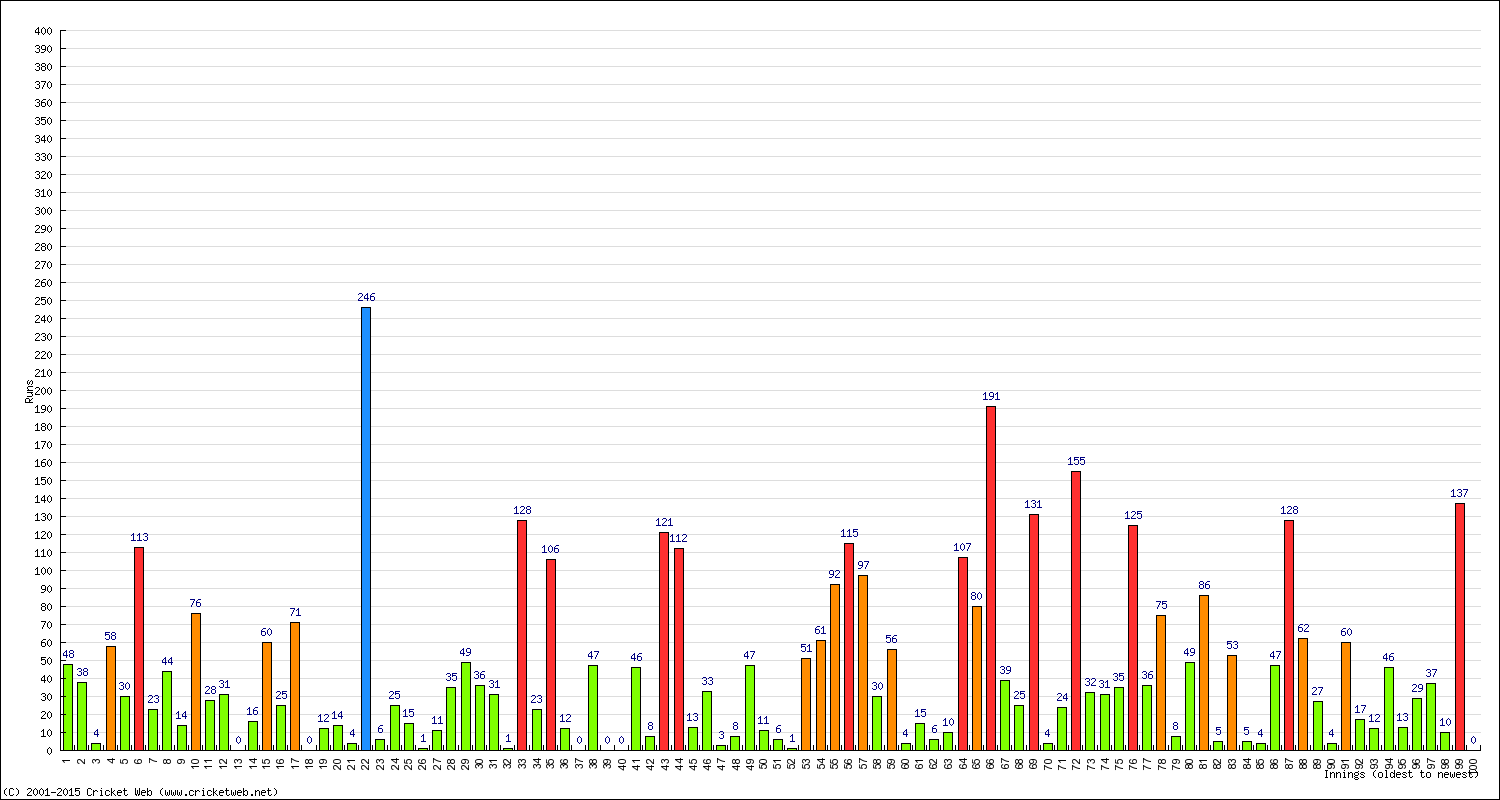Click the orange bar labeled 53
This screenshot has height=800, width=1500.
1232,702
